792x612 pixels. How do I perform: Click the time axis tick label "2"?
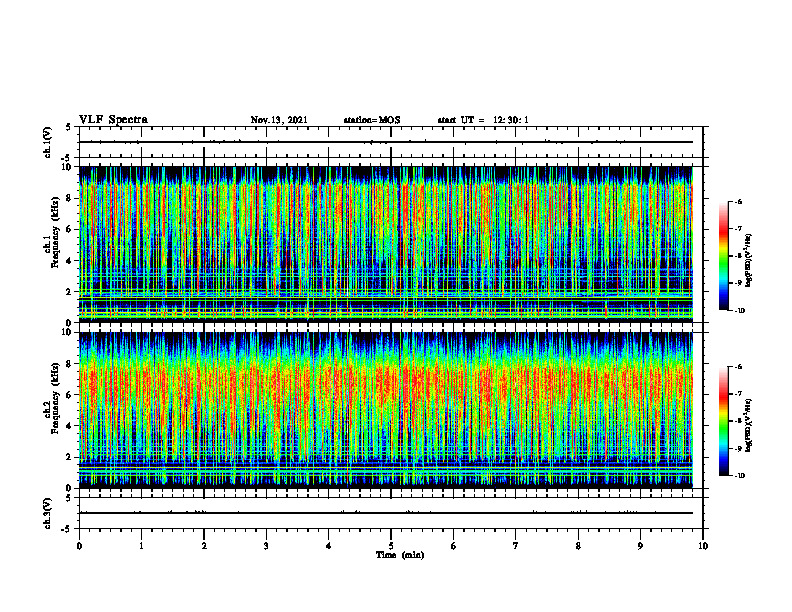click(204, 546)
